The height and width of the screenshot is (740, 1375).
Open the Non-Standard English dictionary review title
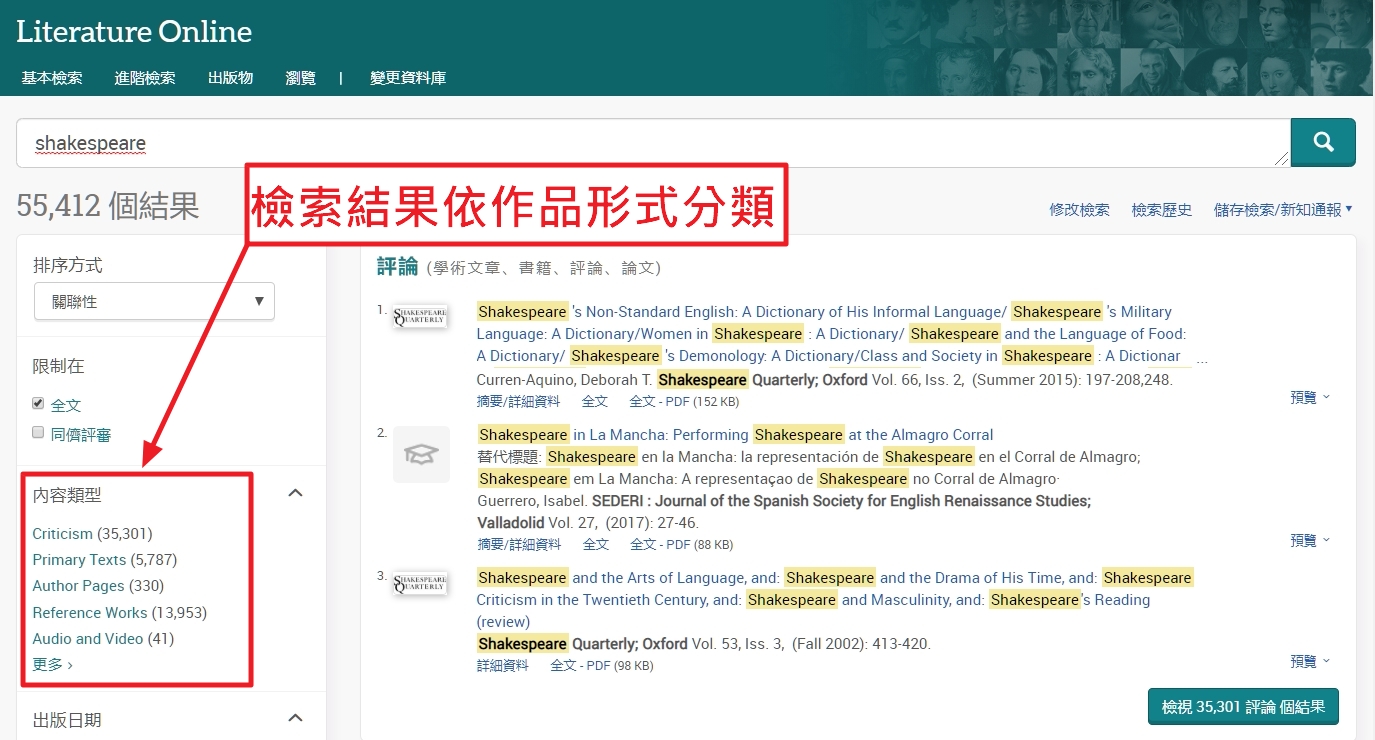(x=831, y=333)
